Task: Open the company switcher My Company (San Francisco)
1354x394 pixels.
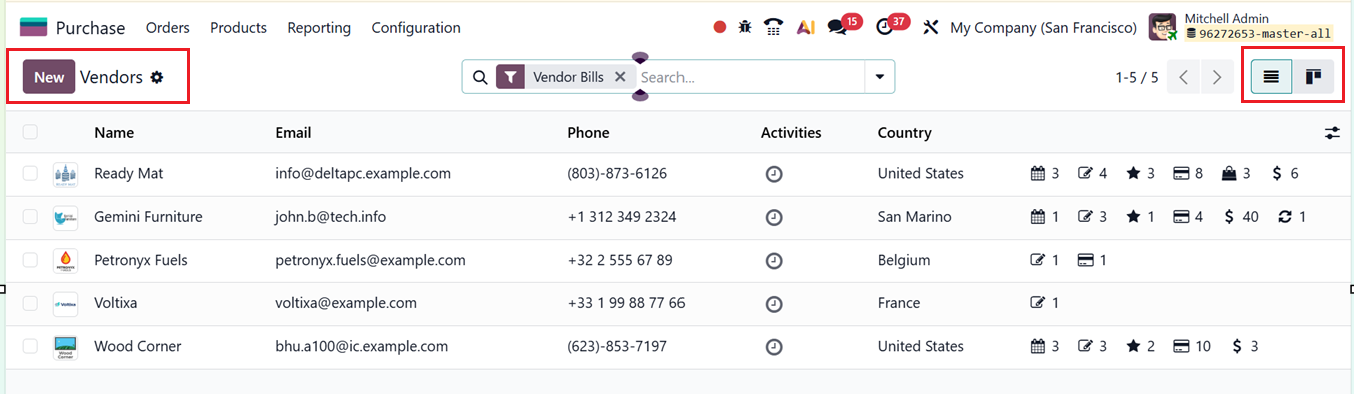Action: 1043,28
